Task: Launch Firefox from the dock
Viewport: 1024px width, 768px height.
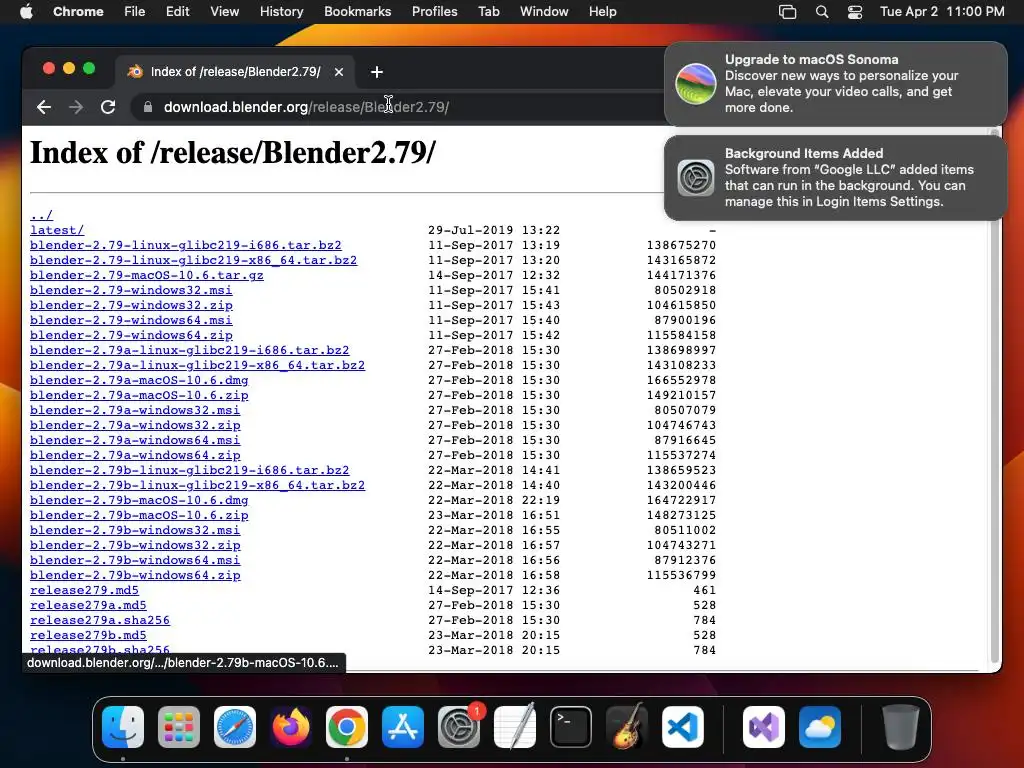Action: point(291,727)
